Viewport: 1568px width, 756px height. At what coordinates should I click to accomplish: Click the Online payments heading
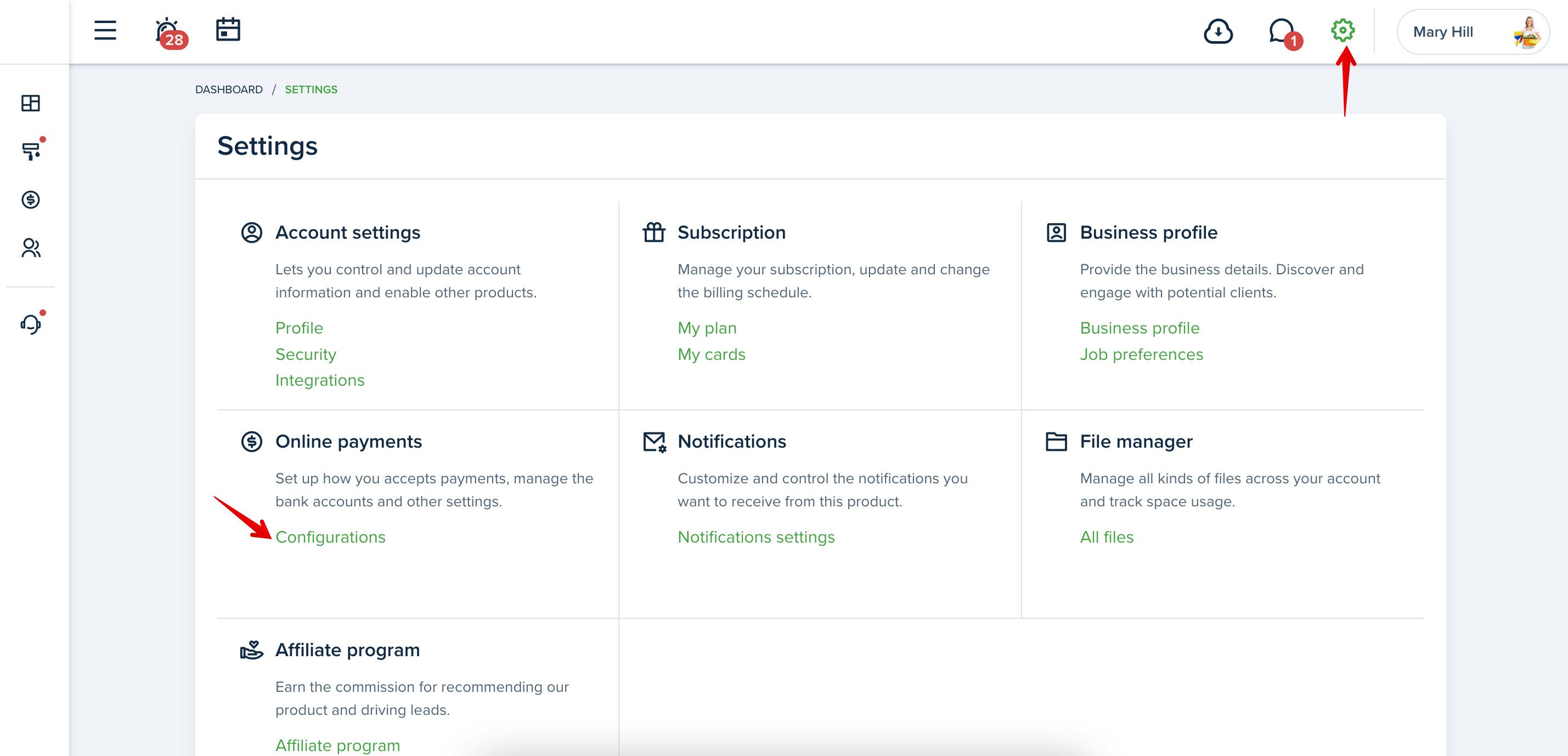point(348,441)
